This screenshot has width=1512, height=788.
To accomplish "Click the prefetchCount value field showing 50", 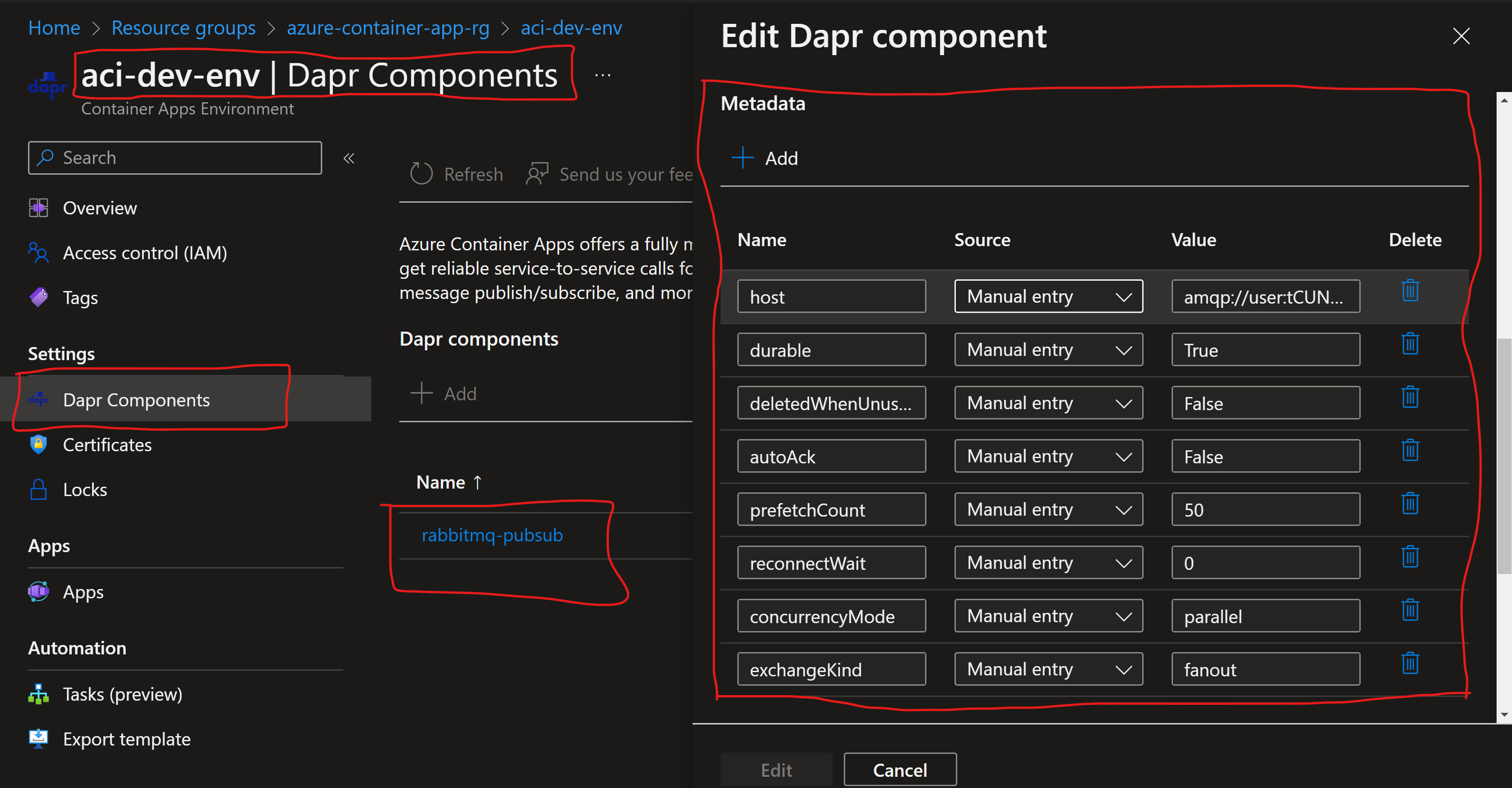I will coord(1265,510).
